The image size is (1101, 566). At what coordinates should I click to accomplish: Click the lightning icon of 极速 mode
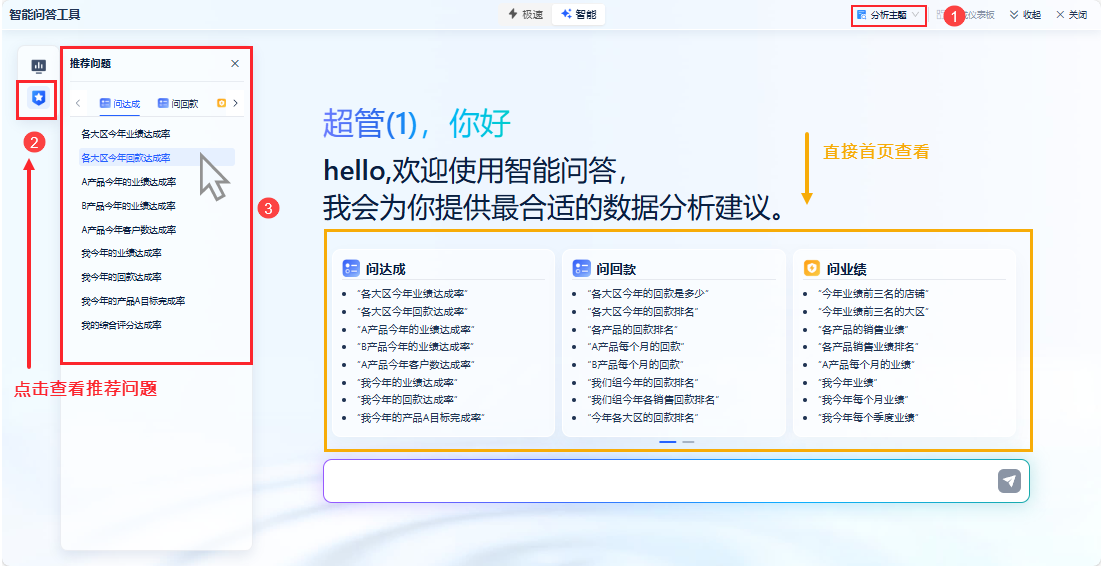click(x=513, y=14)
